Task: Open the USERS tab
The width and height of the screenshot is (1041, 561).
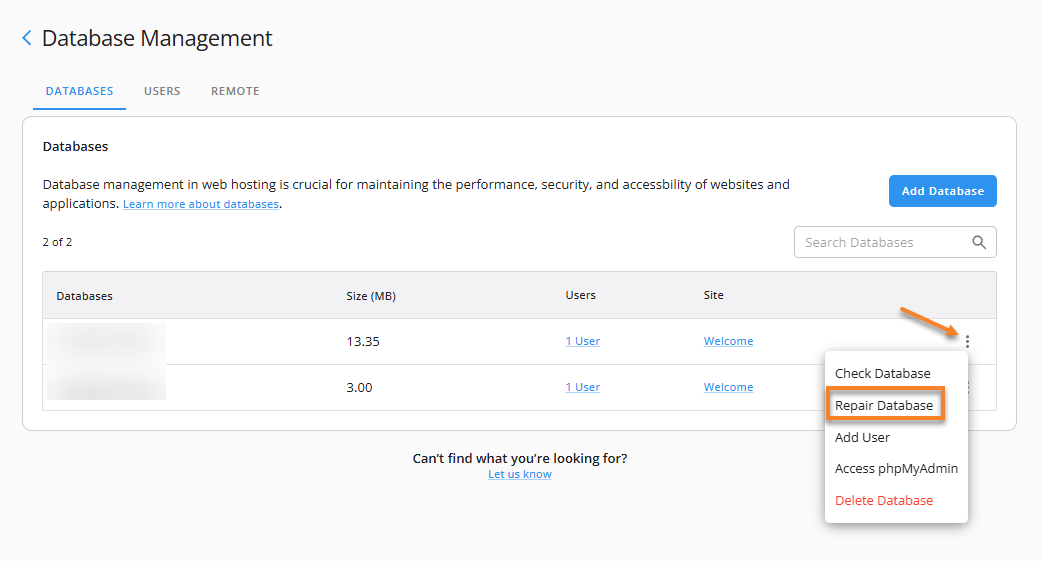Action: 162,91
